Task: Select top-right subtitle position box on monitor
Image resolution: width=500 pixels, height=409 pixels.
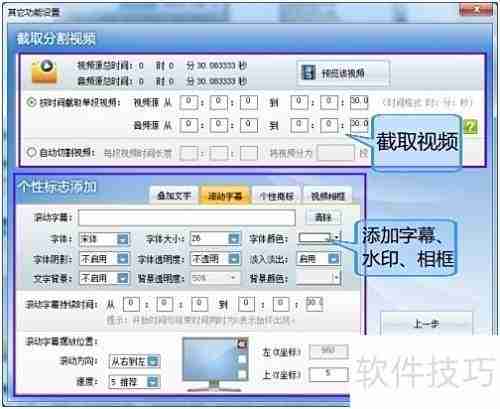Action: (242, 344)
